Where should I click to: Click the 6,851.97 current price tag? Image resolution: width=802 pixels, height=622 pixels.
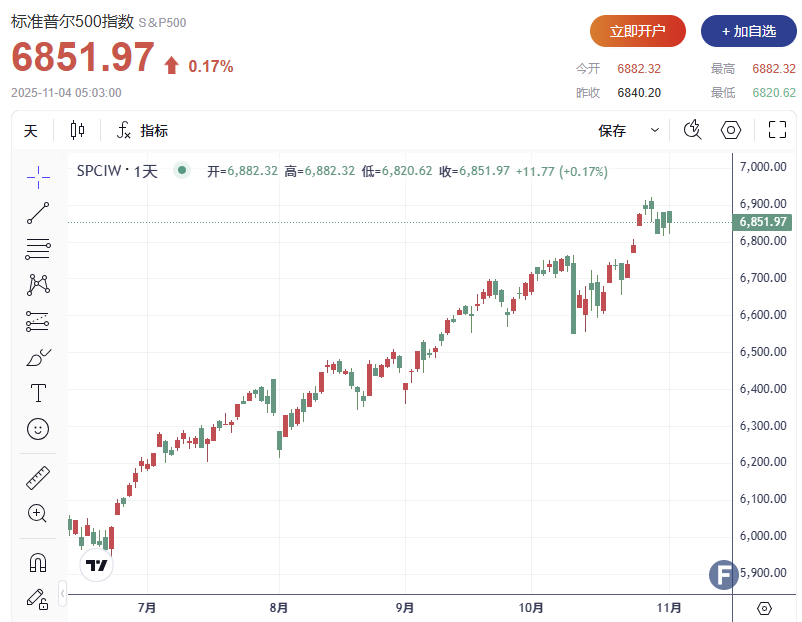763,222
